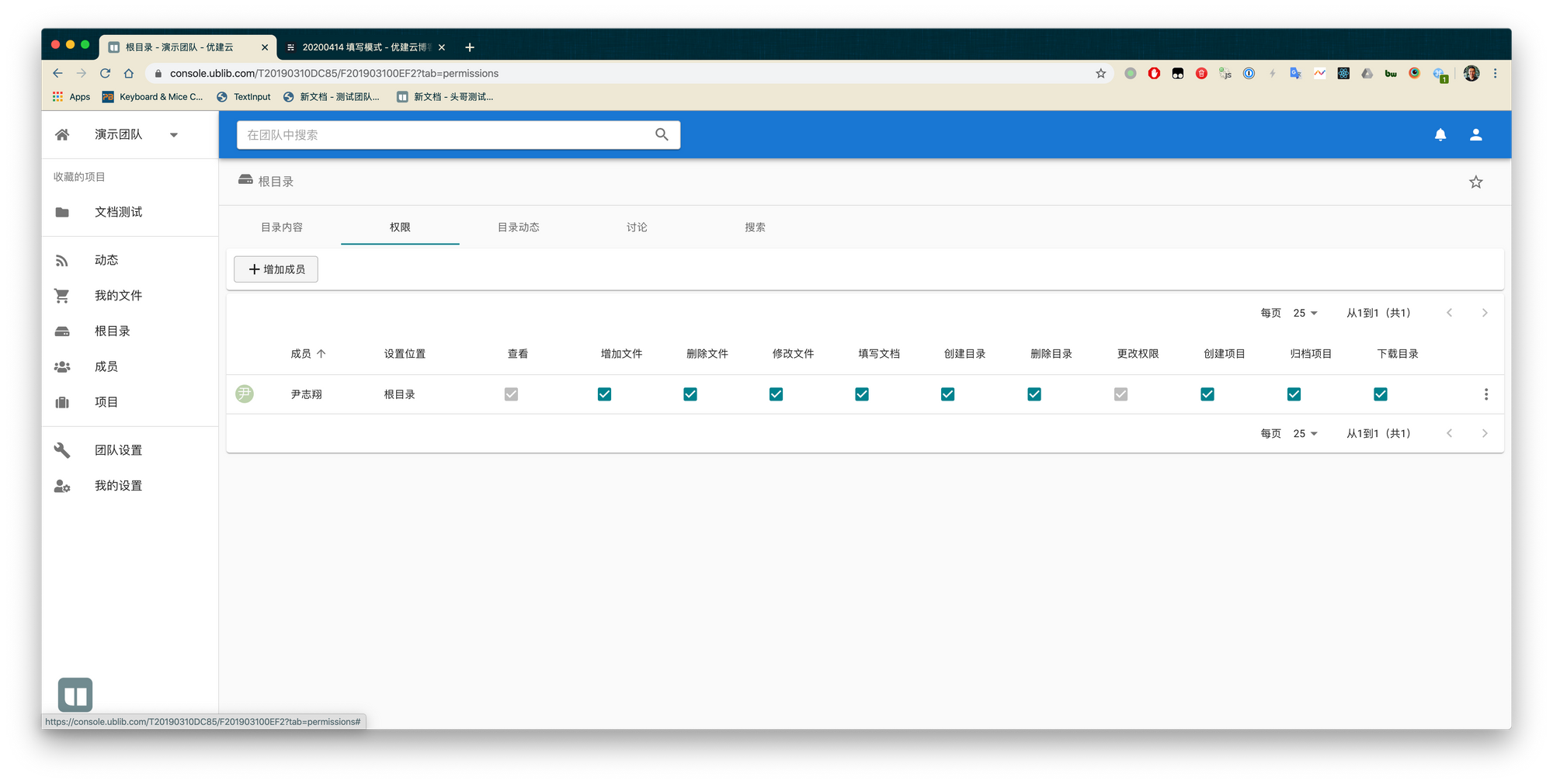Click the notification bell icon
The image size is (1553, 784).
(x=1440, y=135)
